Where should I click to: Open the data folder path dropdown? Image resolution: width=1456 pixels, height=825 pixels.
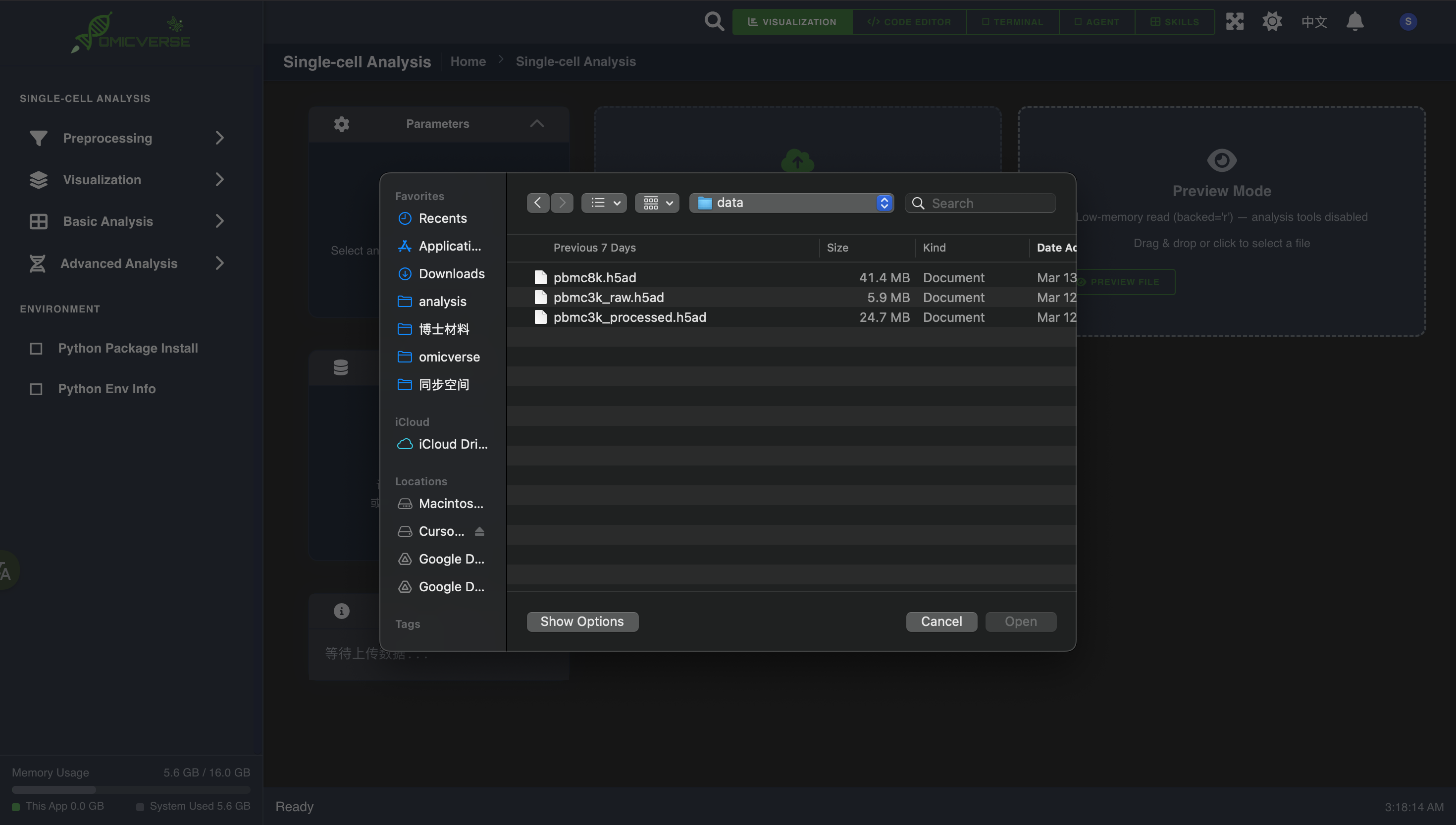point(884,202)
